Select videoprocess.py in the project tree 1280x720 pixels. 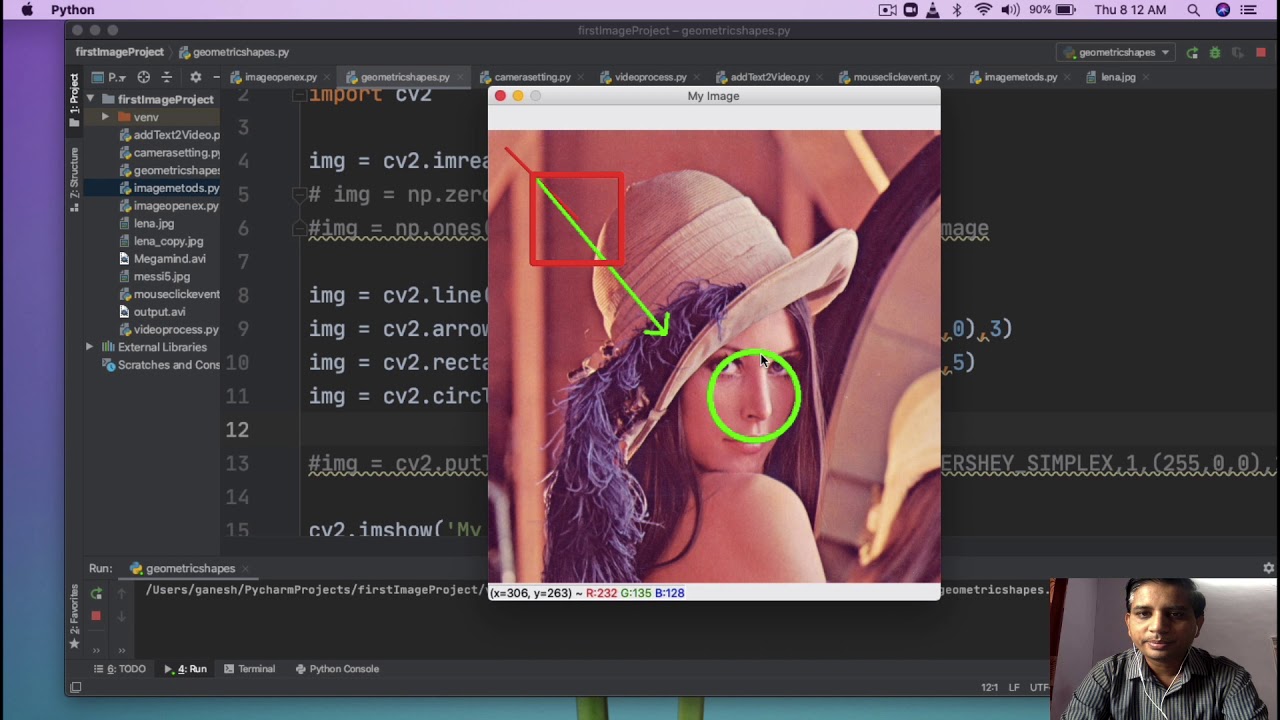[169, 329]
